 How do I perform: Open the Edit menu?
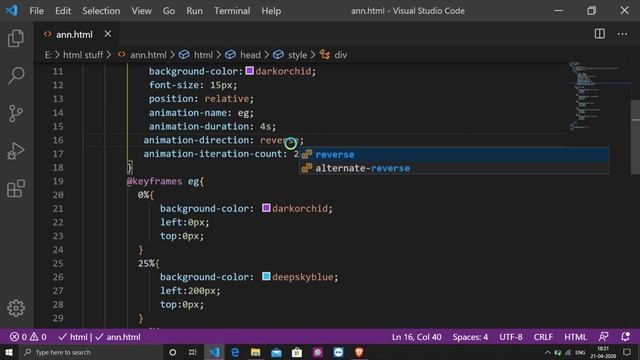63,11
